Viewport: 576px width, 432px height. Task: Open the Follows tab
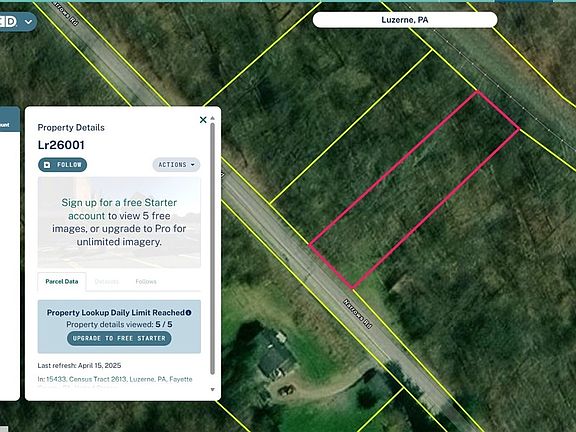pos(146,282)
